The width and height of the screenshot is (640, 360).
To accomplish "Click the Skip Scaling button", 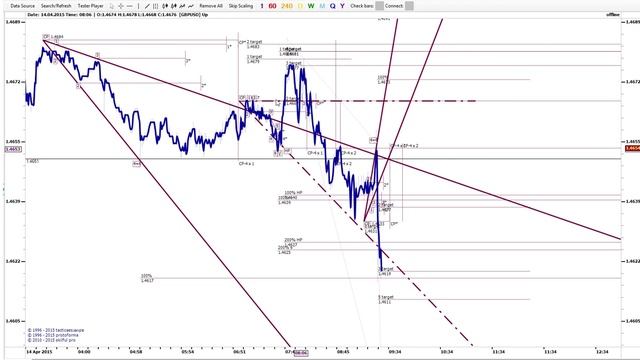I will (241, 6).
